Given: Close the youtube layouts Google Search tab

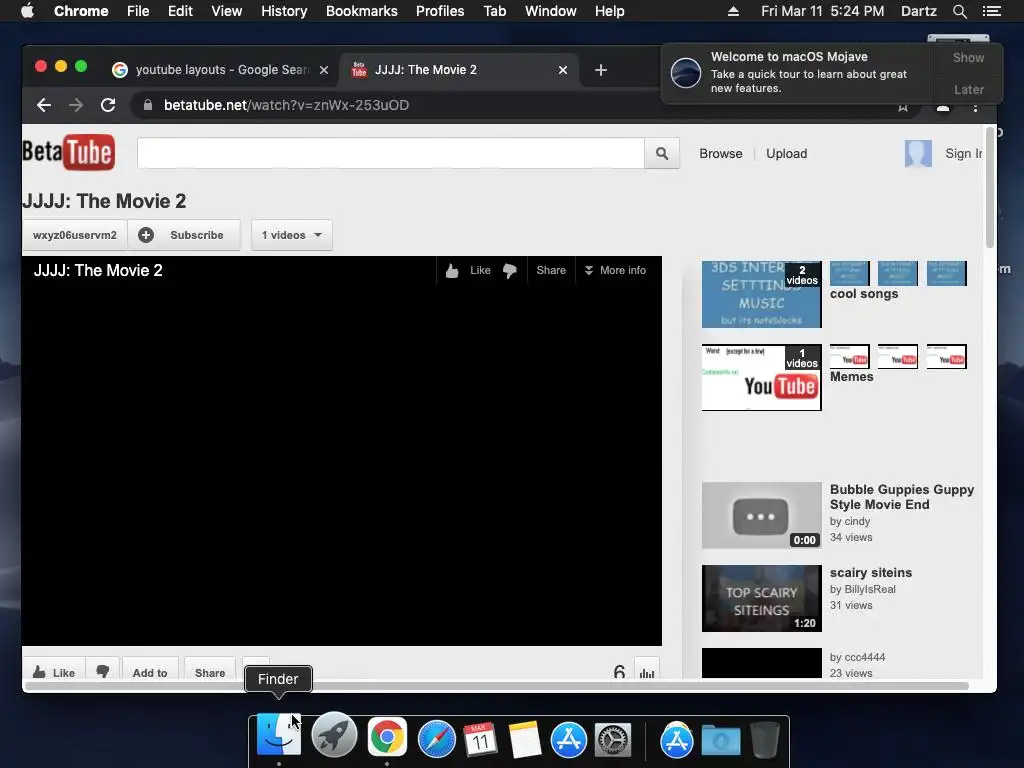Looking at the screenshot, I should (x=324, y=70).
